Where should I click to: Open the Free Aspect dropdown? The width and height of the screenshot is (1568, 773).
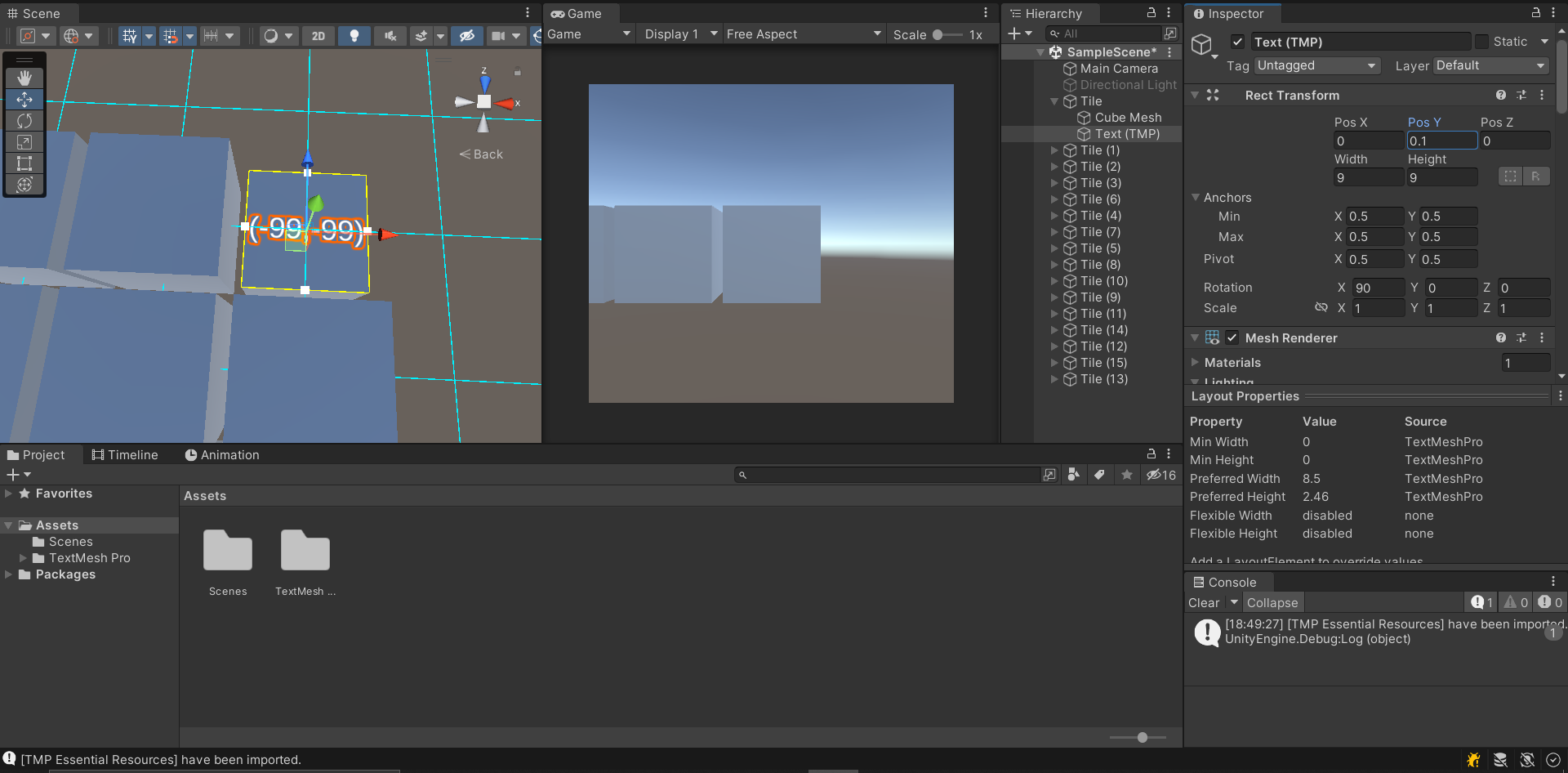(x=804, y=34)
